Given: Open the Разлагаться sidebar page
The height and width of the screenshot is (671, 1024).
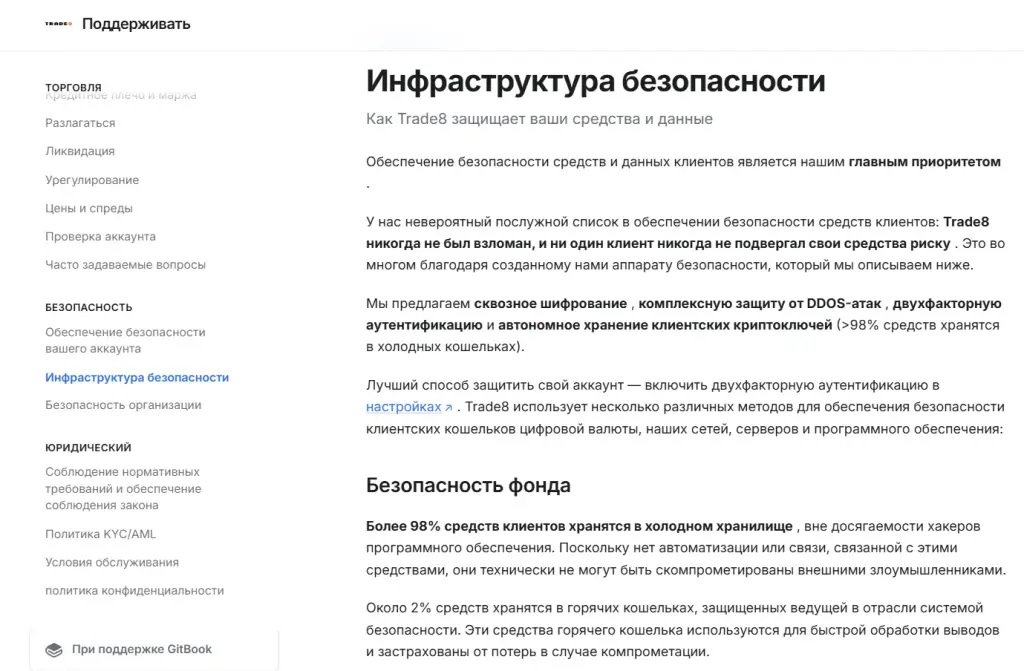Looking at the screenshot, I should 80,123.
